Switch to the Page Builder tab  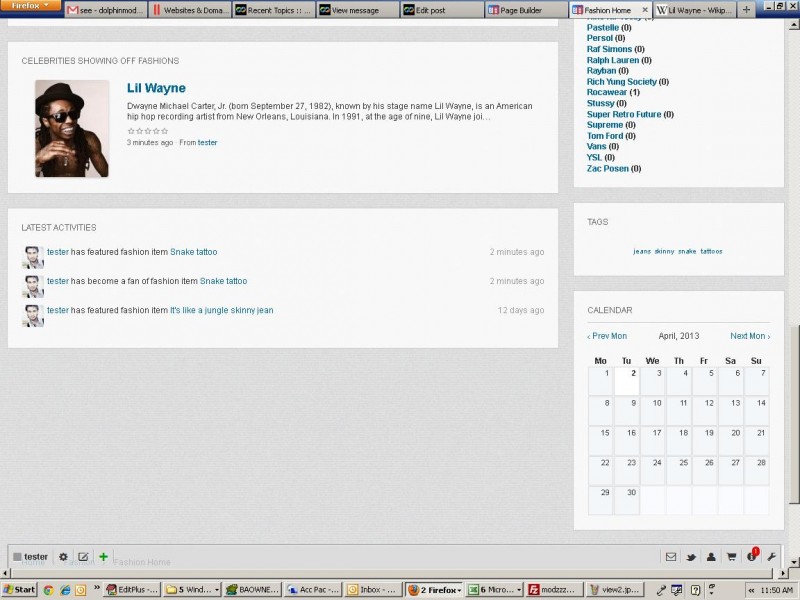(x=527, y=10)
